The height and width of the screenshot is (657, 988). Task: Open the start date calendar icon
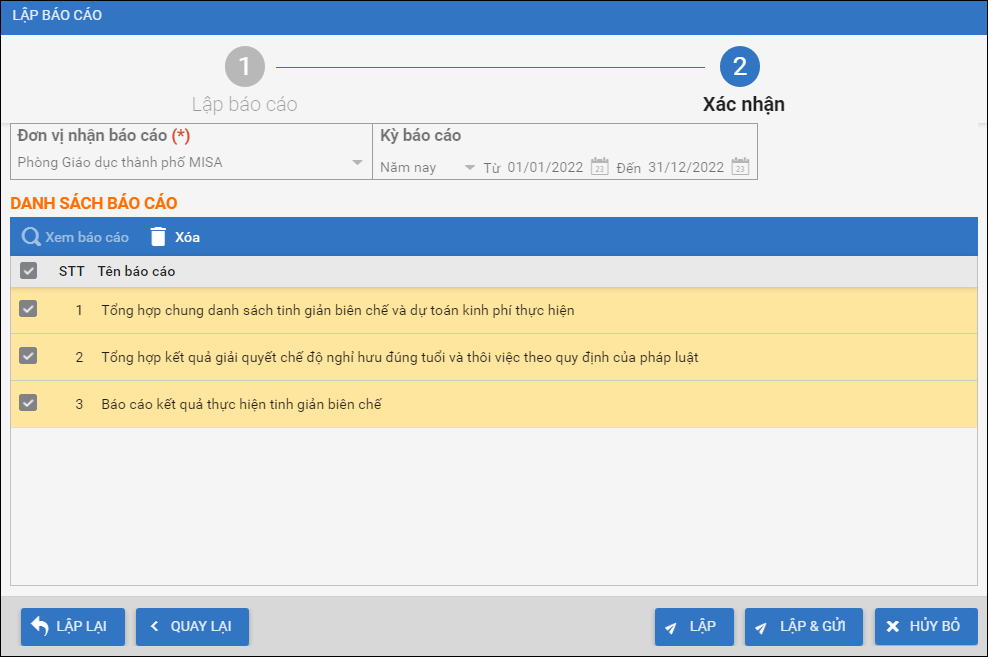(x=599, y=167)
